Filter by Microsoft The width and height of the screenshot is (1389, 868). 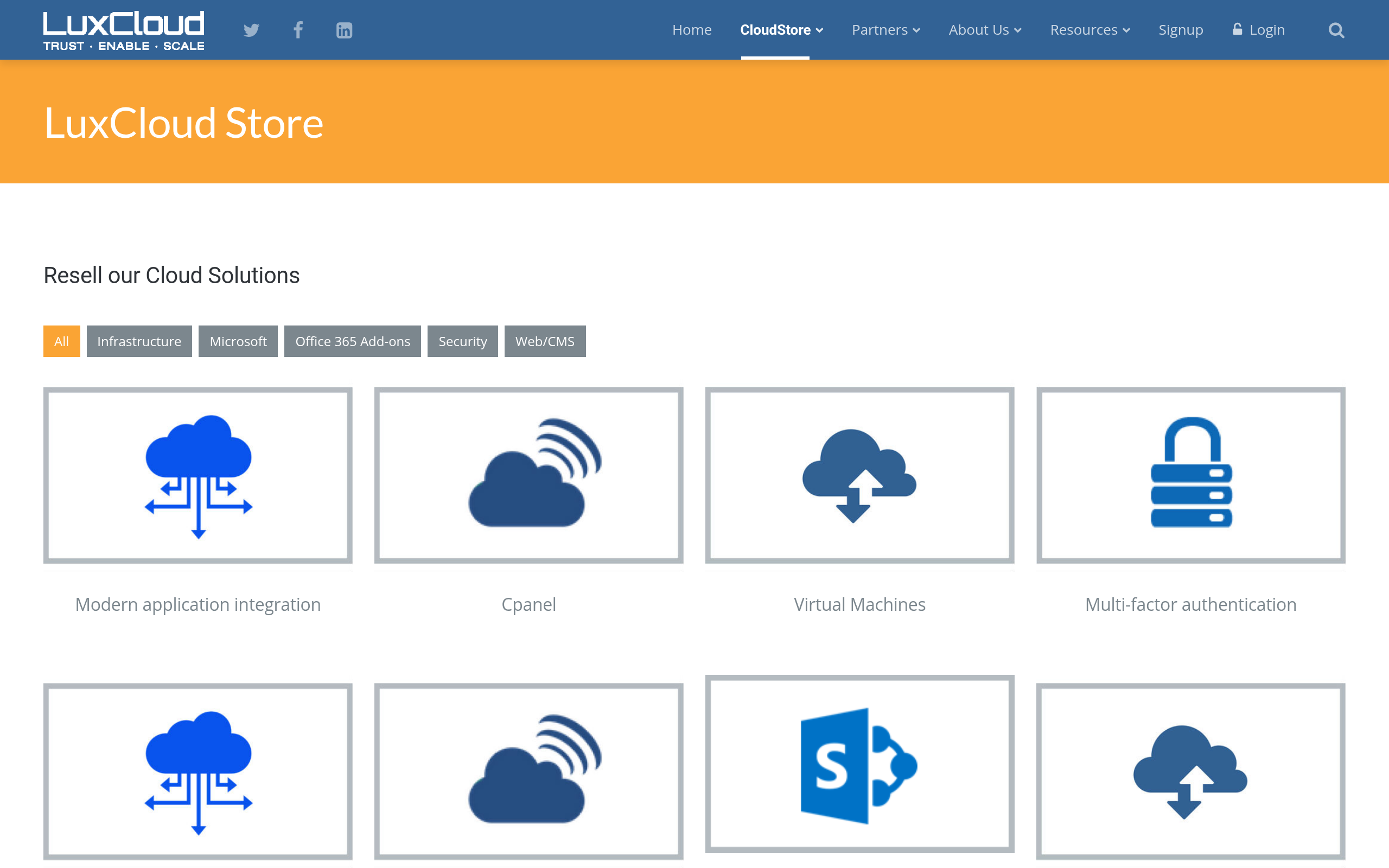coord(238,341)
